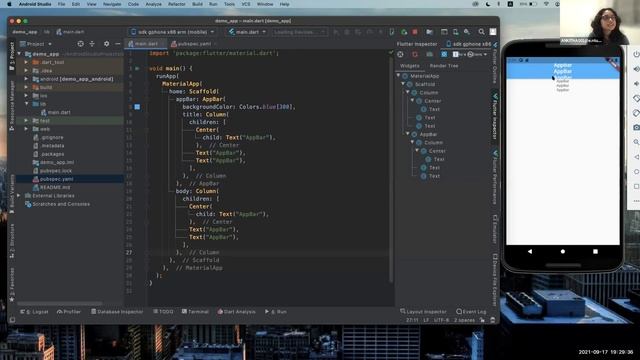Select main.dart in the project tree
Image resolution: width=640 pixels, height=360 pixels.
[x=56, y=112]
